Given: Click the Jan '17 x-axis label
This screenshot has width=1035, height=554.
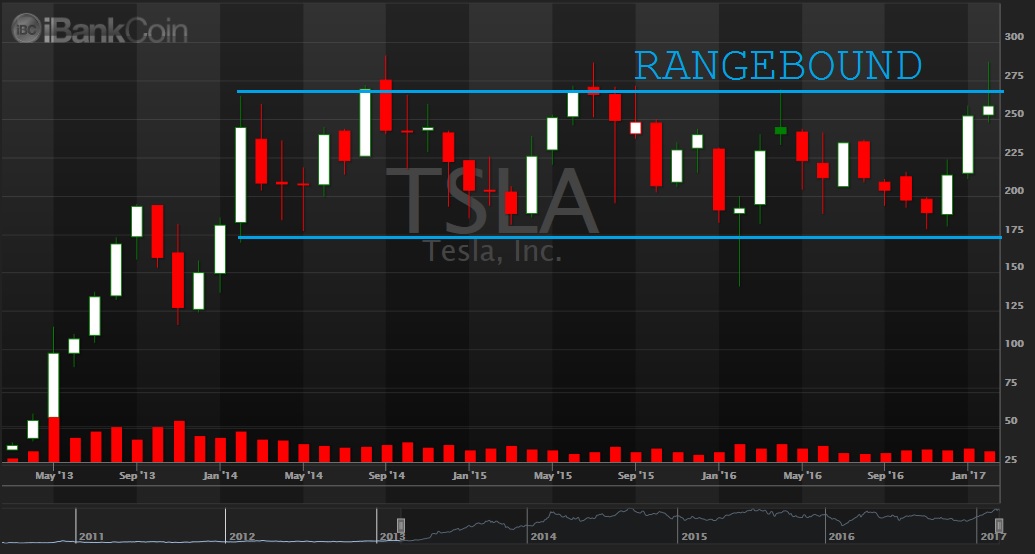Looking at the screenshot, I should pyautogui.click(x=968, y=475).
